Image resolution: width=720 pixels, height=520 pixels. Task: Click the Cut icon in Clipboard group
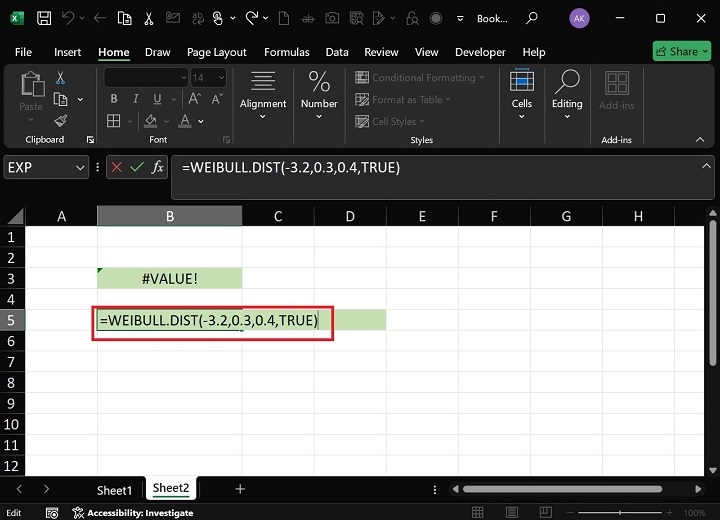point(60,78)
